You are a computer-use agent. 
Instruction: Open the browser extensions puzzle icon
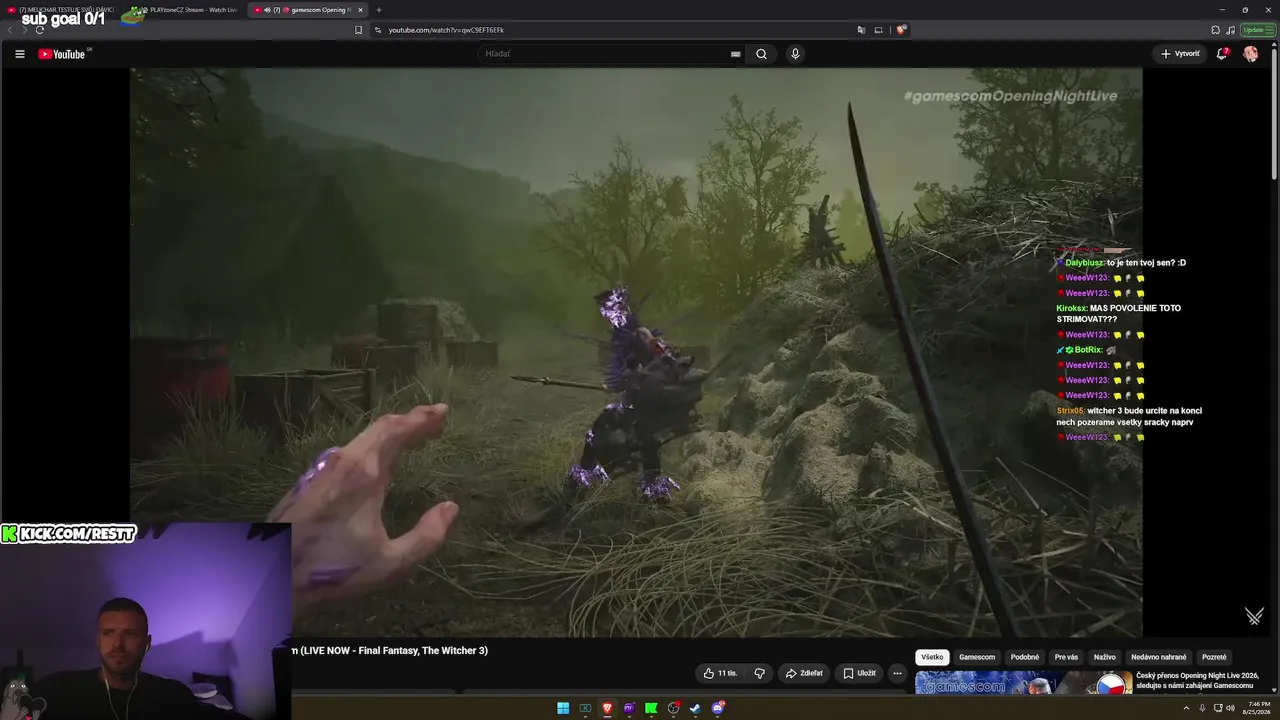[1215, 30]
